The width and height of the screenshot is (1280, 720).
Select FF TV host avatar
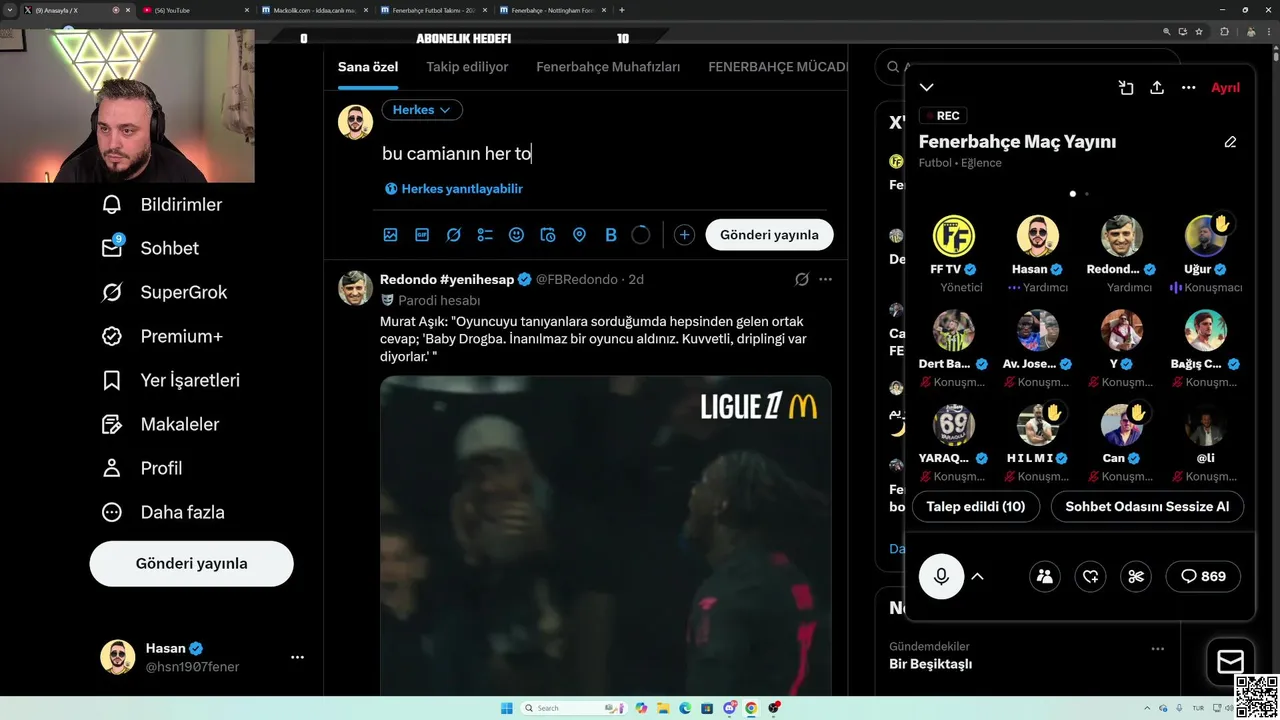pos(953,236)
